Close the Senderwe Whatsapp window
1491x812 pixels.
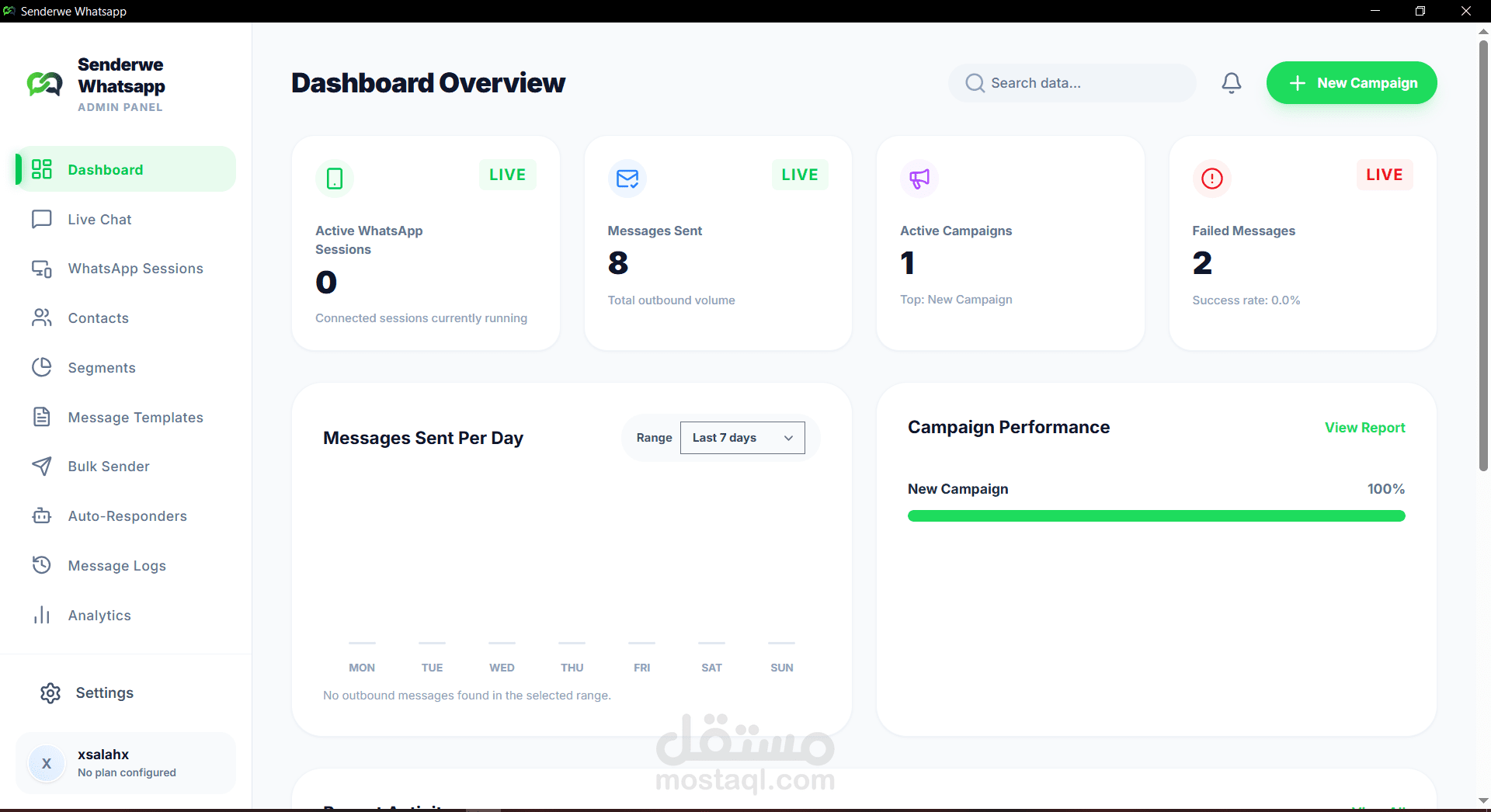(x=1466, y=11)
